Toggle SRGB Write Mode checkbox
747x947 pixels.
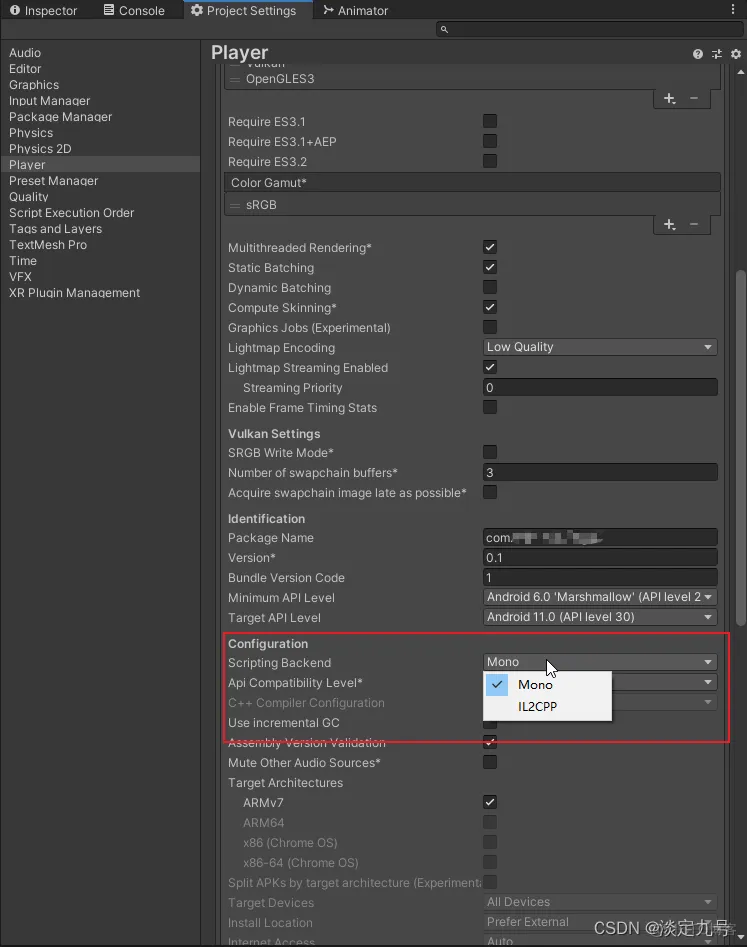click(490, 452)
